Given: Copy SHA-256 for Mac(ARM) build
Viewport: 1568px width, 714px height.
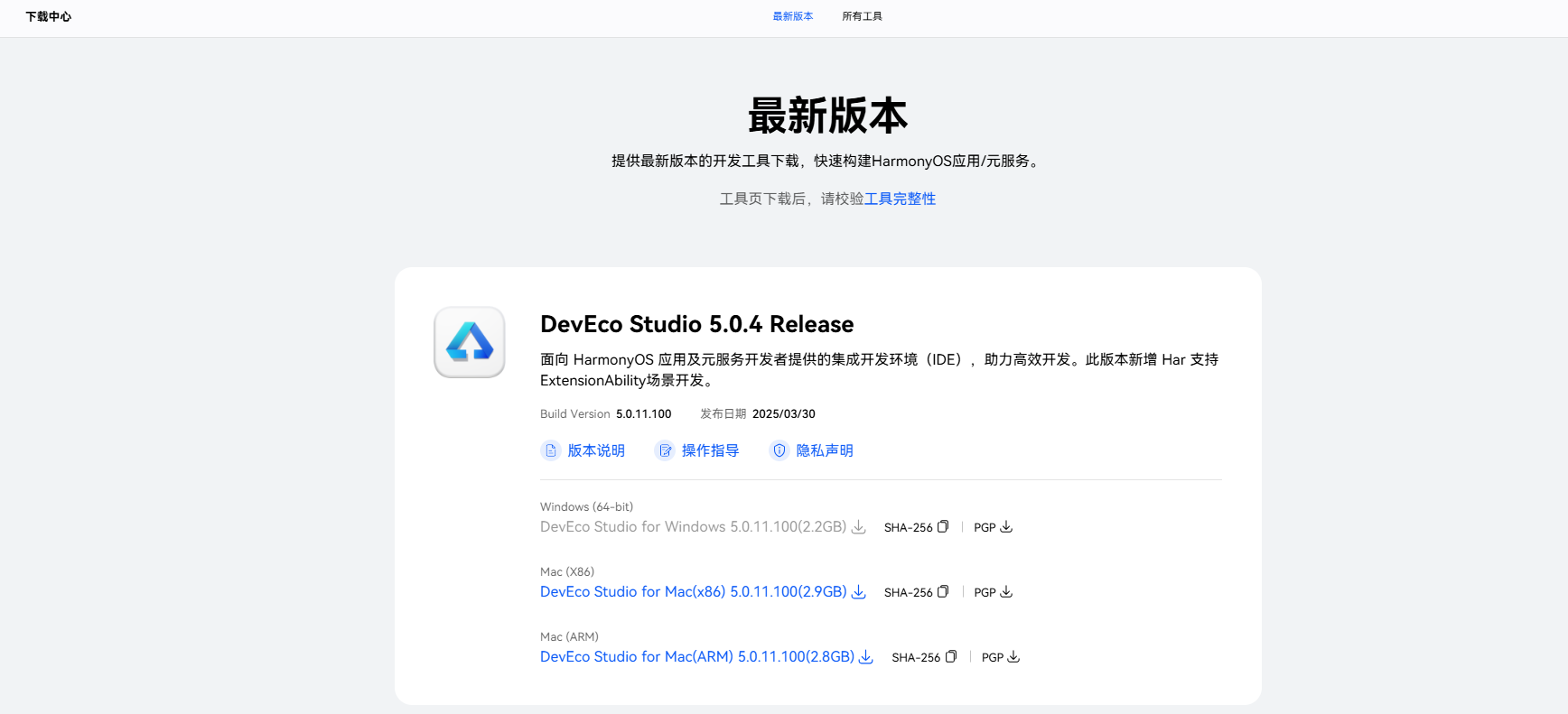Looking at the screenshot, I should tap(951, 657).
